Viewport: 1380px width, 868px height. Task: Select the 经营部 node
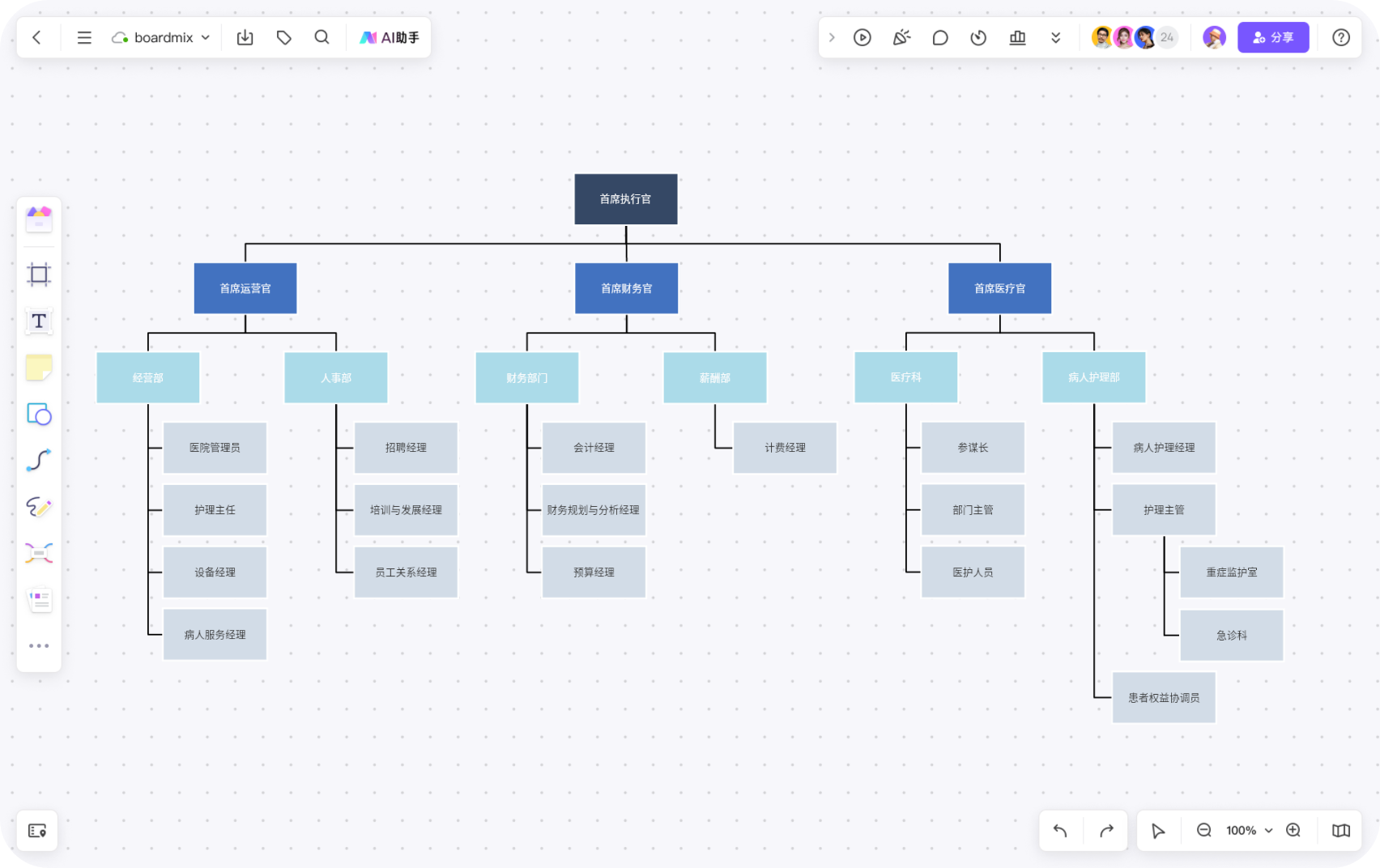click(x=148, y=377)
